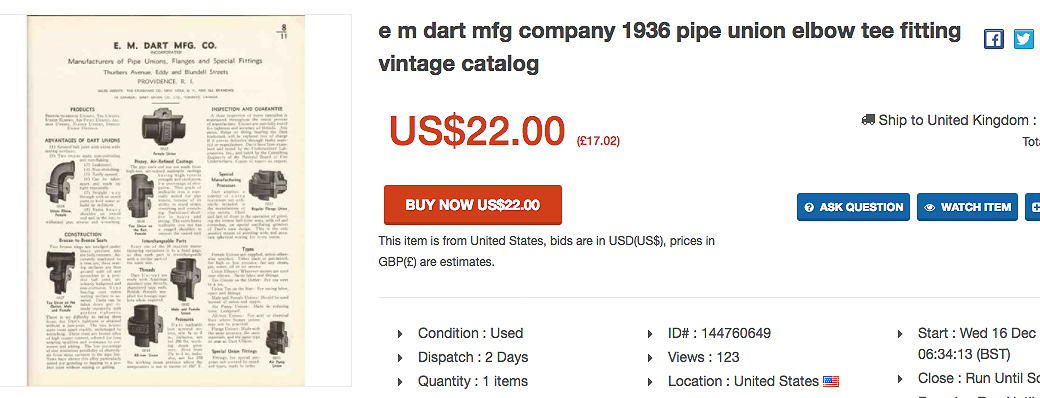Click the arrow bullet beside Start date
The width and height of the screenshot is (1040, 398).
click(900, 334)
